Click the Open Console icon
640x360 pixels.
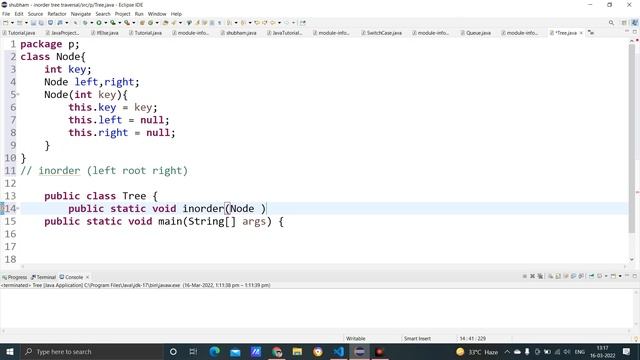[613, 276]
